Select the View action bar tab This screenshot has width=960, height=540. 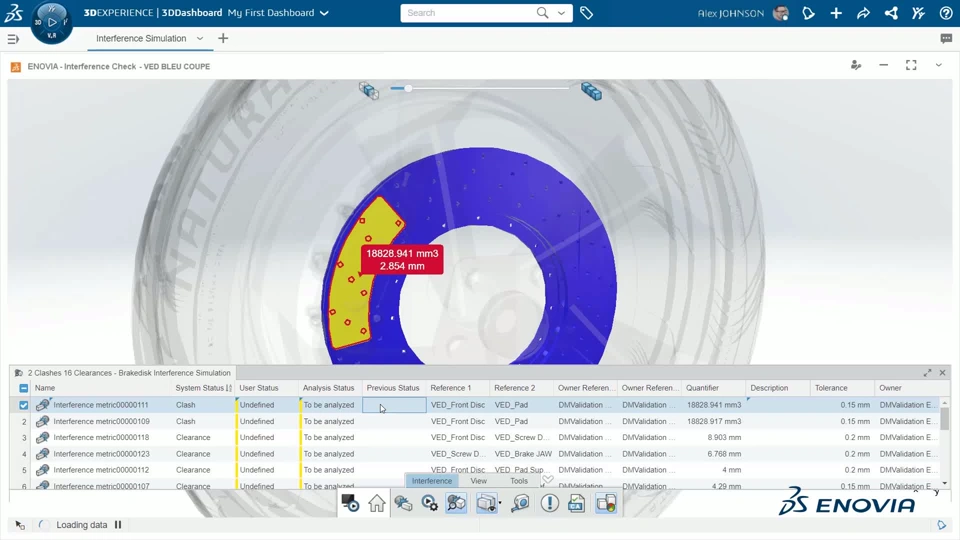pos(478,481)
